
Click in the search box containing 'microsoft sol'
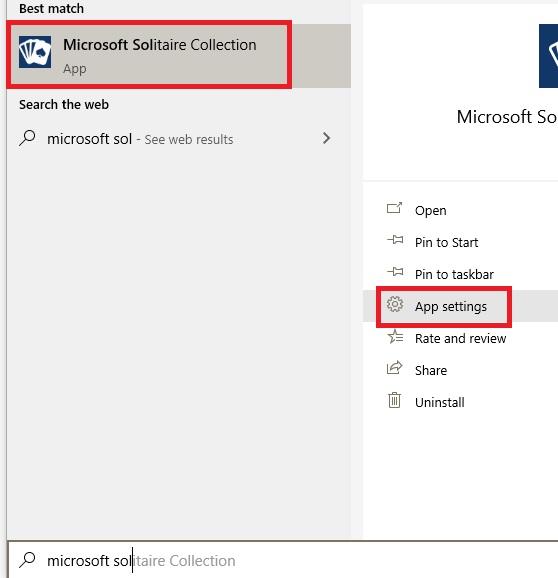[x=283, y=560]
